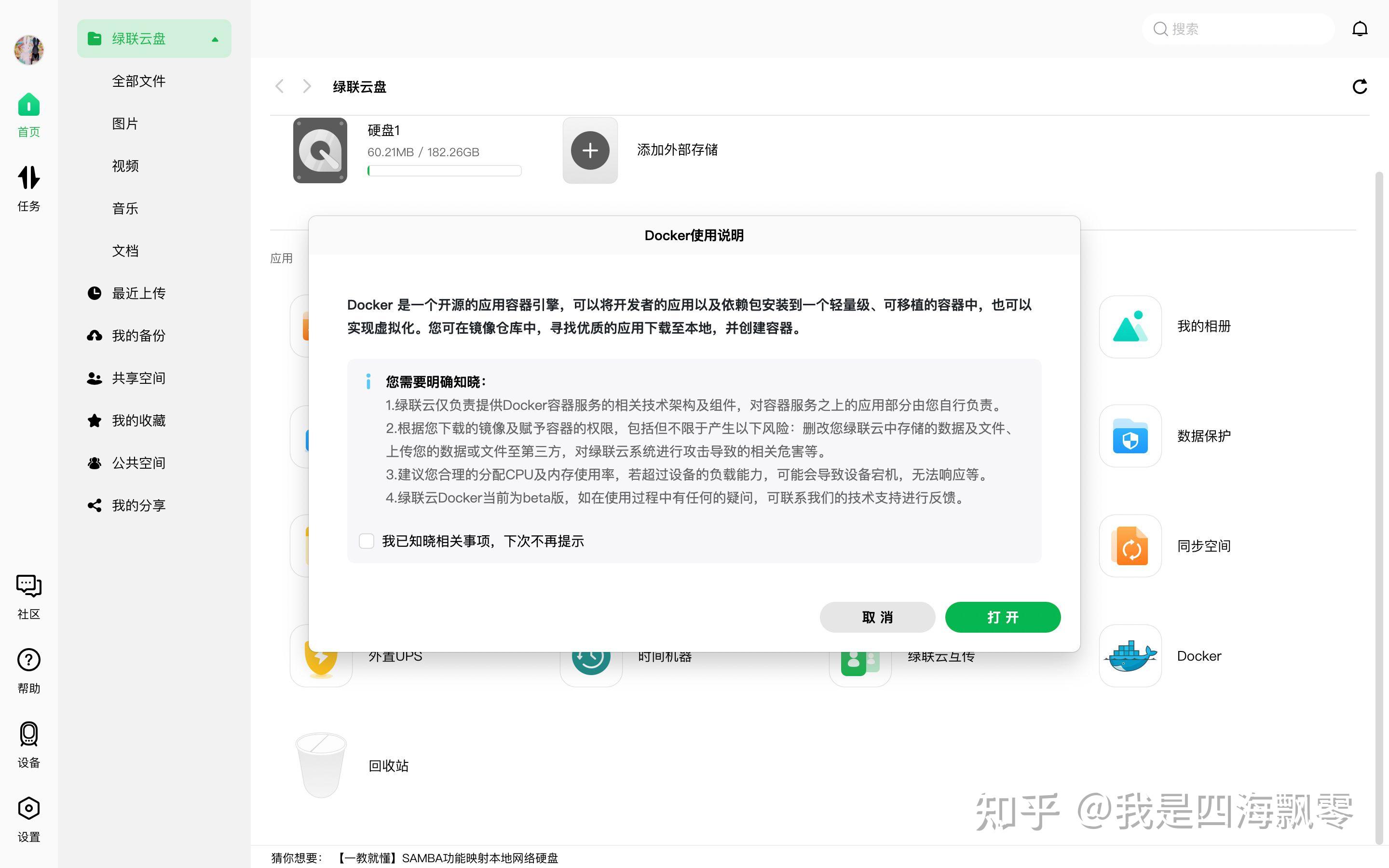The width and height of the screenshot is (1389, 868).
Task: Open the 同步空间 sync icon
Action: [1129, 545]
